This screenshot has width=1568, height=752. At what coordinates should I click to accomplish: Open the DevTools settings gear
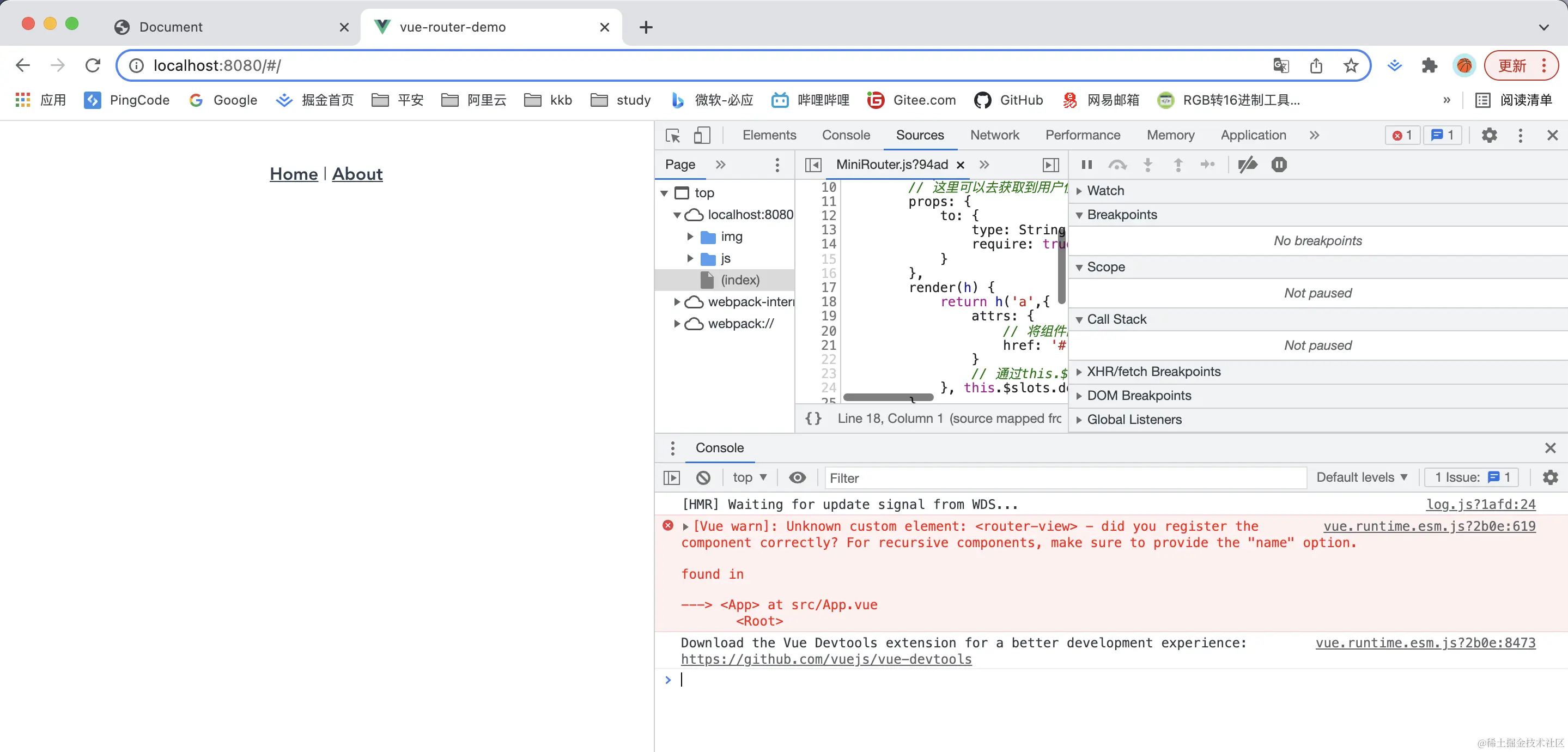point(1489,135)
